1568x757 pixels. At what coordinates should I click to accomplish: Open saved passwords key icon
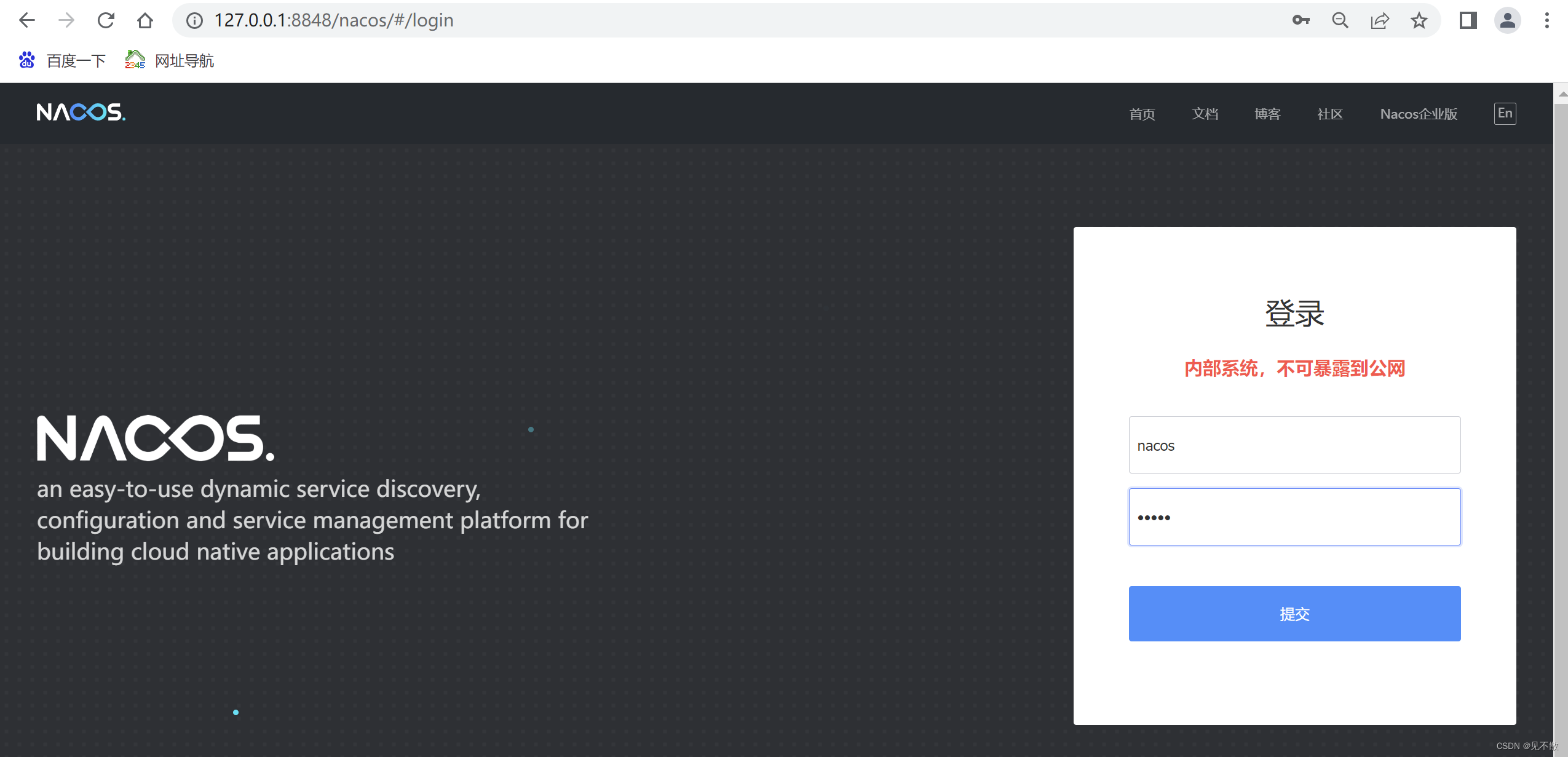[1301, 20]
